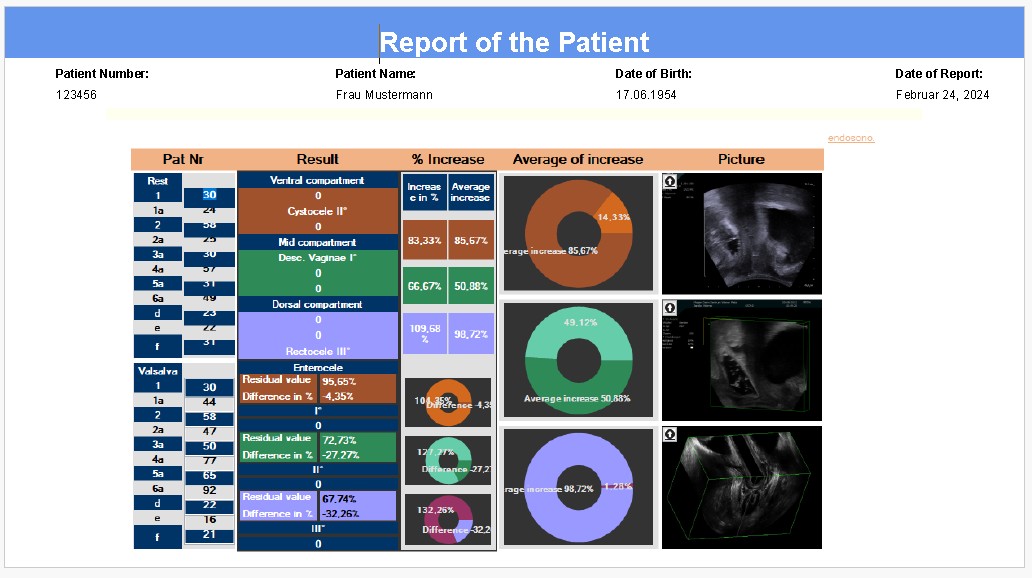Click the icon on the top ultrasound picture
The width and height of the screenshot is (1032, 578).
click(x=669, y=181)
